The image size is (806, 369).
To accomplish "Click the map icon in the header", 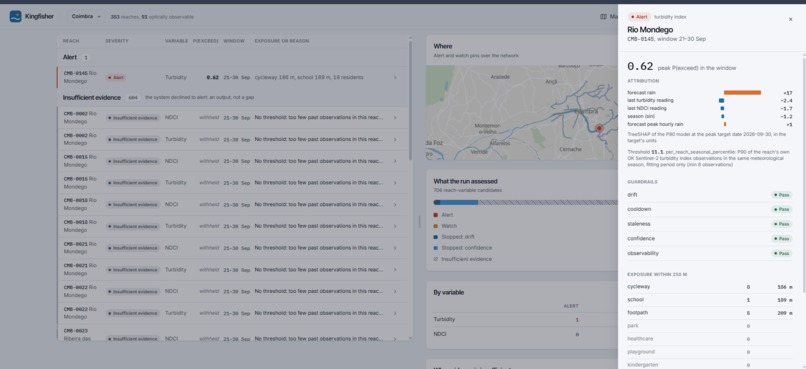I will [x=603, y=16].
